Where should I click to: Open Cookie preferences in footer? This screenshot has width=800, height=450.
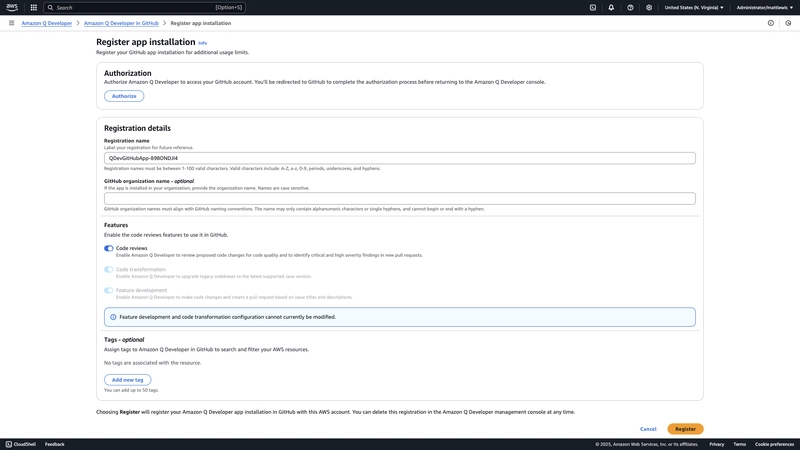tap(774, 444)
